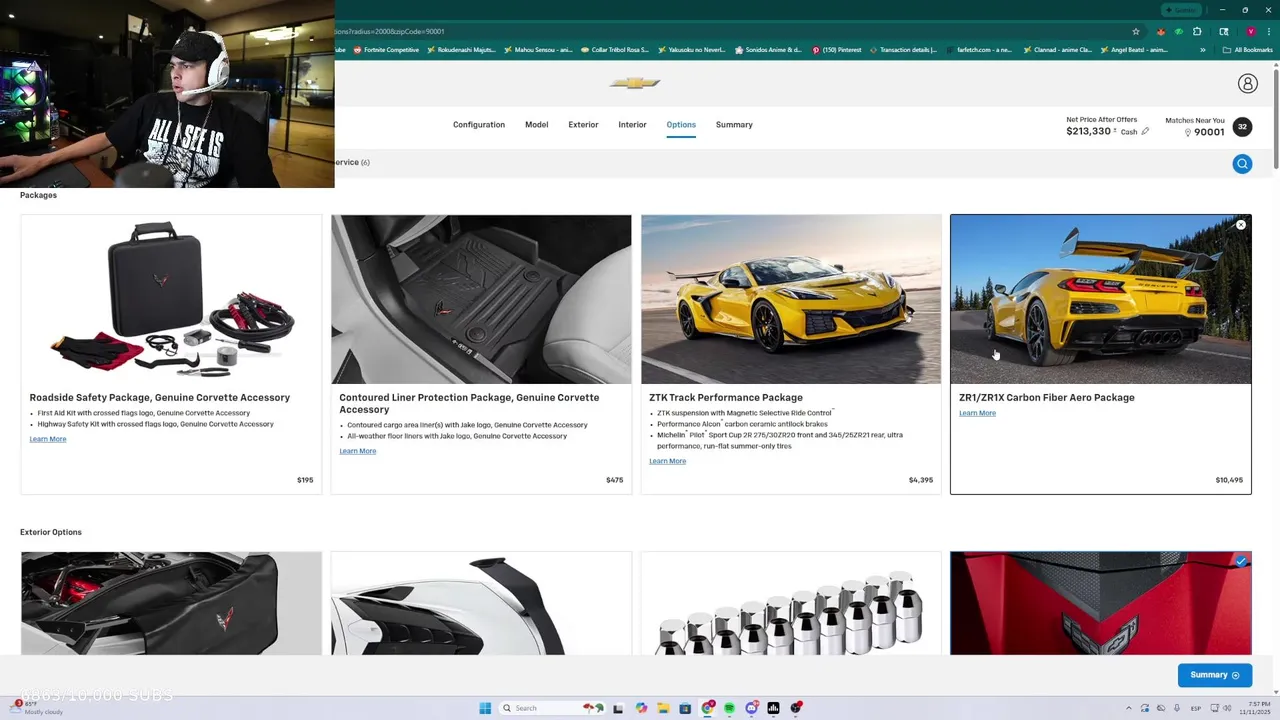Go to Configuration step
The image size is (1280, 720).
point(479,125)
